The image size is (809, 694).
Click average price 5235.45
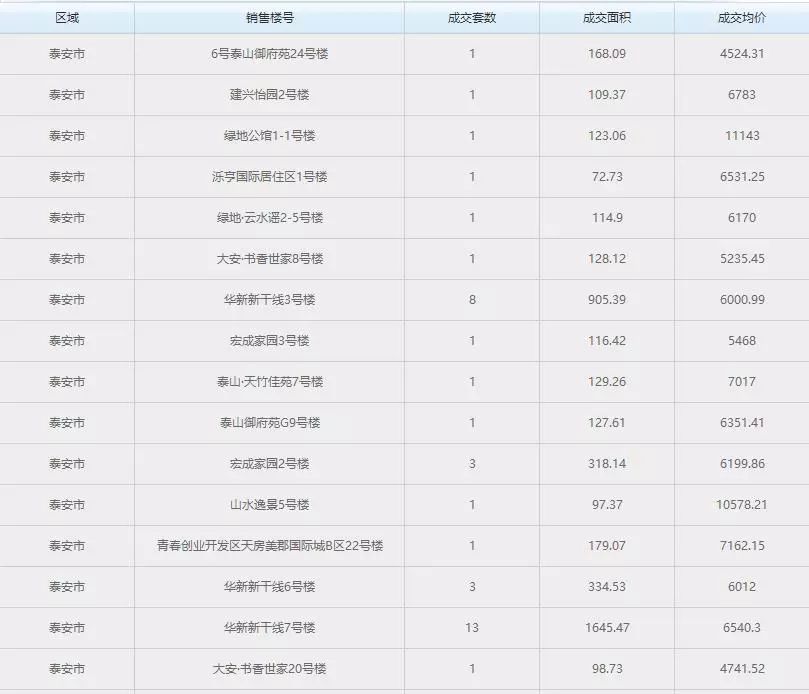tap(742, 259)
